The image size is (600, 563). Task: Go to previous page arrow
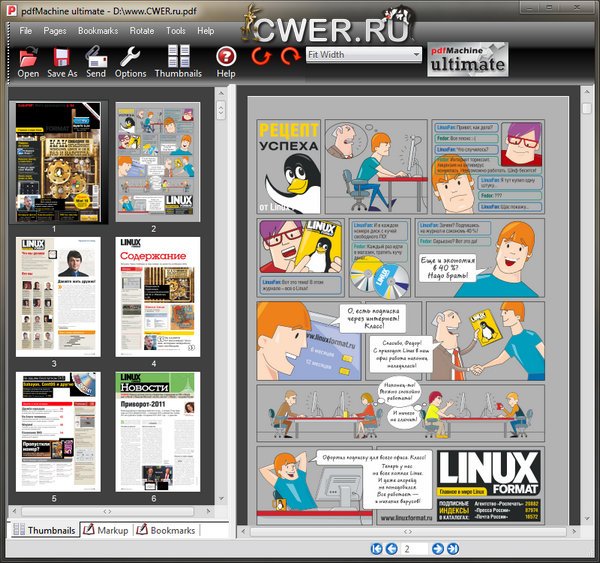(391, 549)
